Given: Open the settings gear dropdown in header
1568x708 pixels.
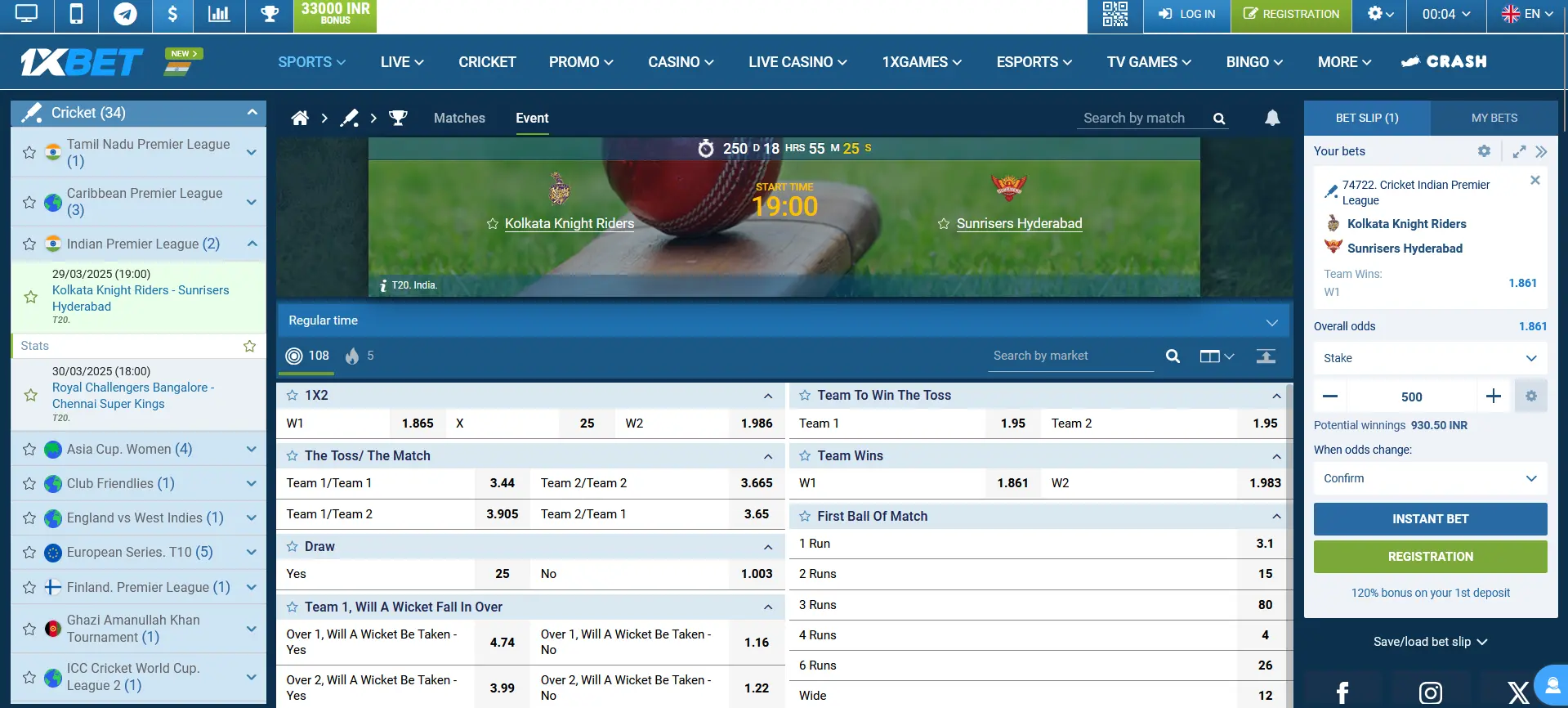Looking at the screenshot, I should 1379,14.
